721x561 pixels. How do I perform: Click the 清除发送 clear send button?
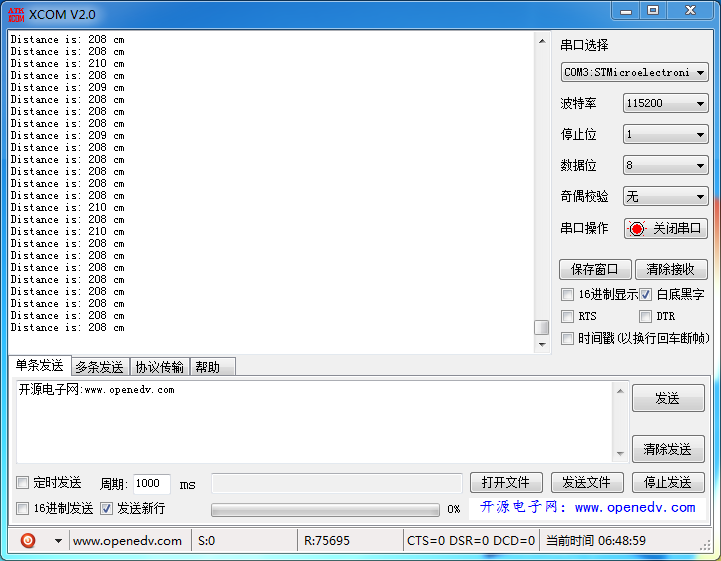pyautogui.click(x=668, y=449)
